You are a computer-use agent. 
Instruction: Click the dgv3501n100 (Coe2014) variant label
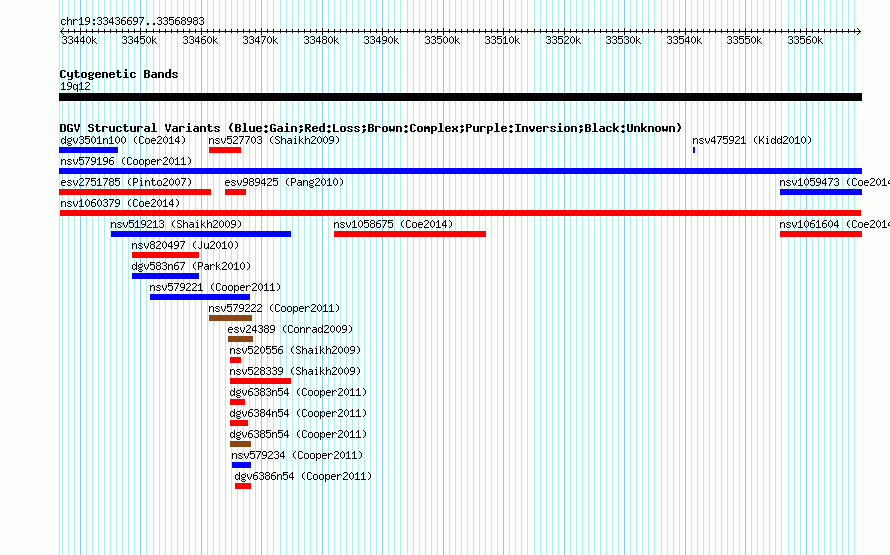(123, 140)
